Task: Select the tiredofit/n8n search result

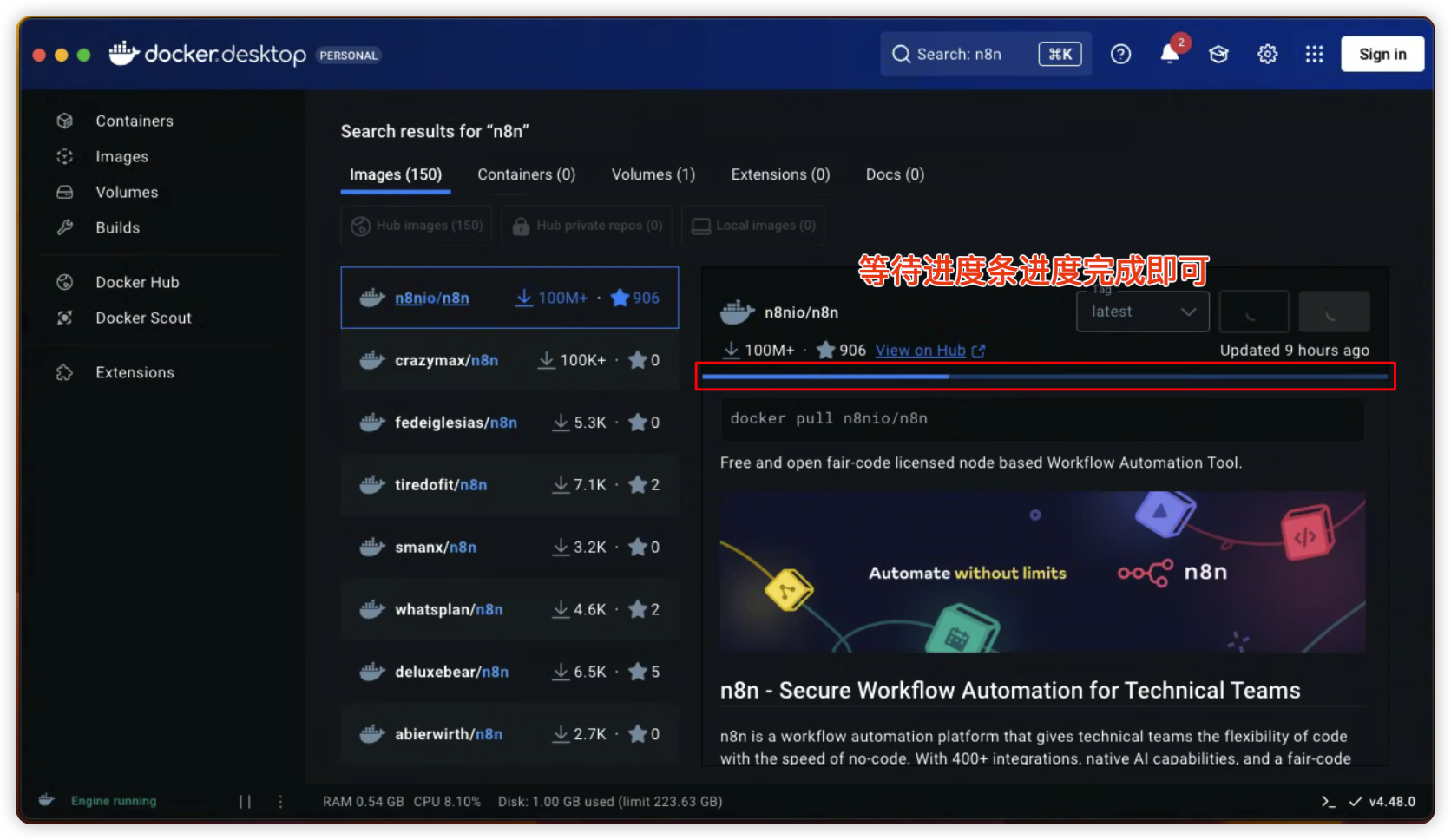Action: click(x=509, y=485)
